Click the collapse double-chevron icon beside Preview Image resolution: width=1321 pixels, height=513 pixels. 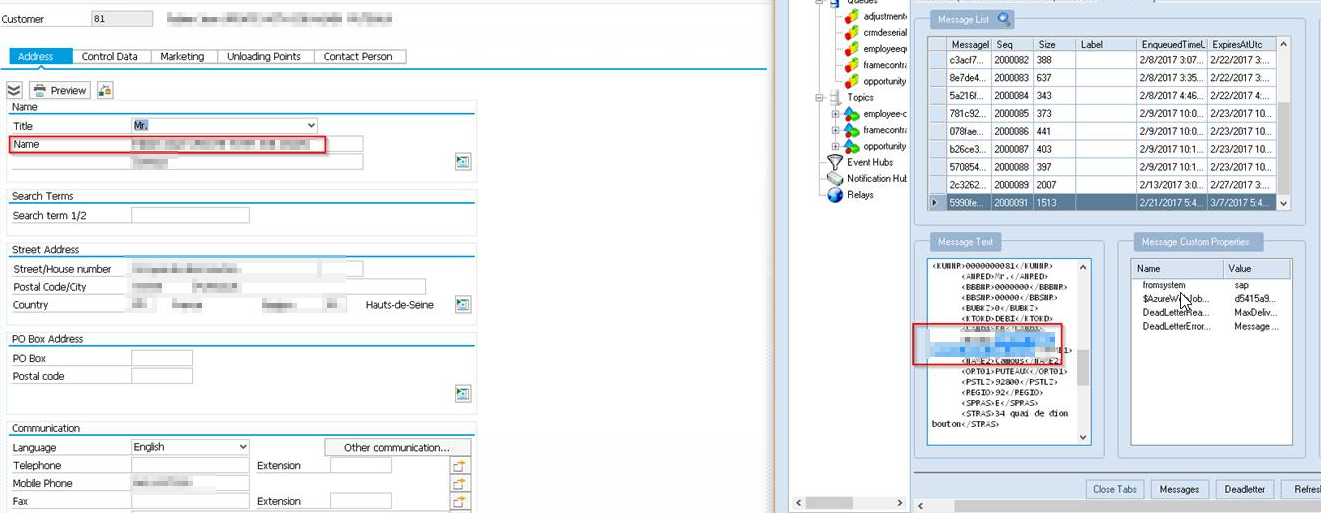(x=14, y=90)
